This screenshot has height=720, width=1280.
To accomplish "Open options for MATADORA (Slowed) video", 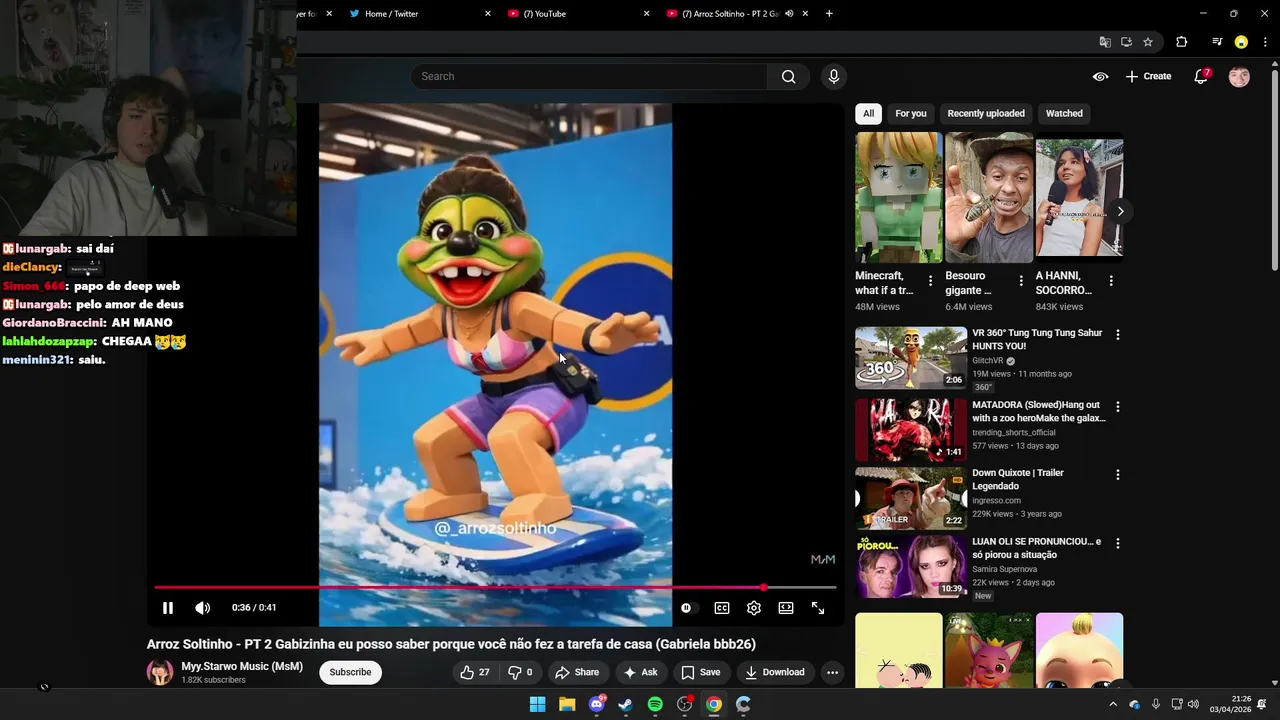I will point(1117,407).
